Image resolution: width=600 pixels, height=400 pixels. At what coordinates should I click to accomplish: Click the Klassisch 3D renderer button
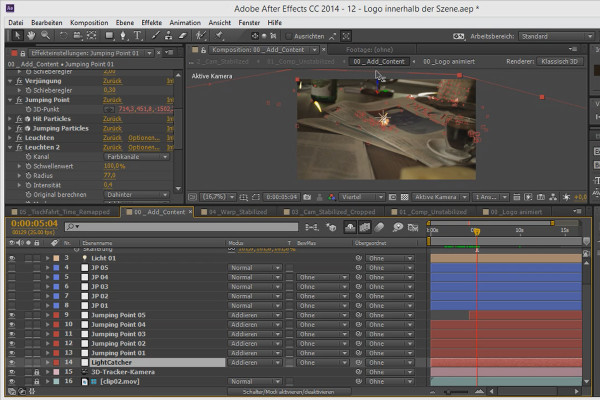pyautogui.click(x=560, y=62)
